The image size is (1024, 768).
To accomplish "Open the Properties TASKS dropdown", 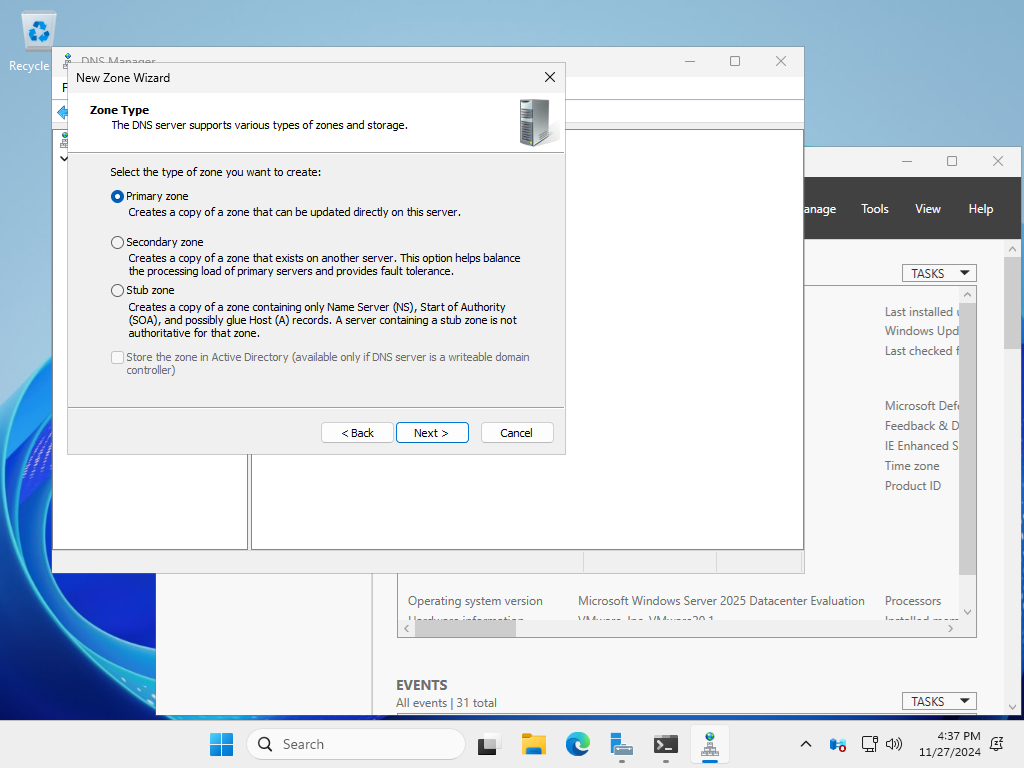I will pos(939,273).
